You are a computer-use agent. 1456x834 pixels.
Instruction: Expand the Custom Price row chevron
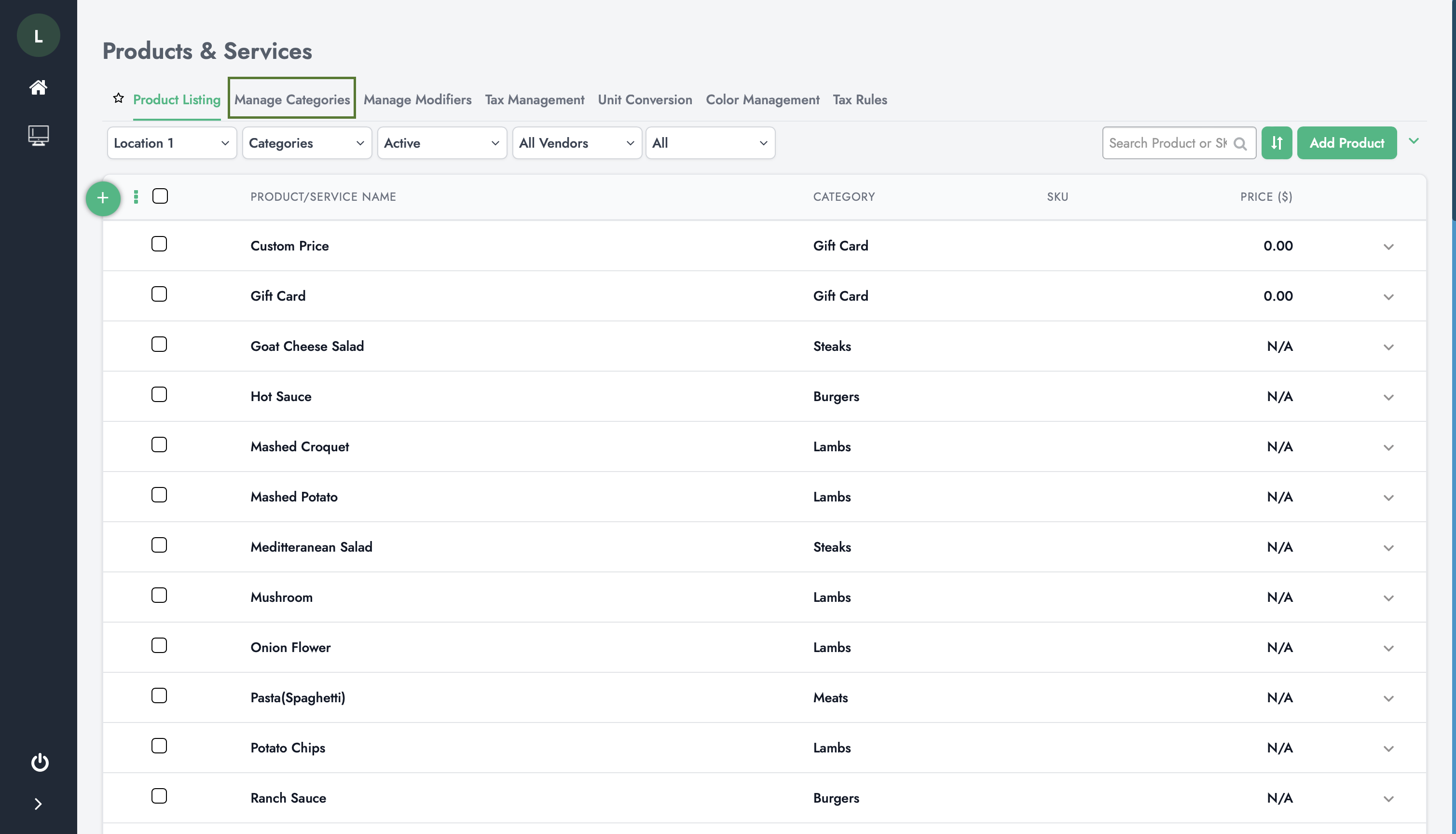[1388, 247]
